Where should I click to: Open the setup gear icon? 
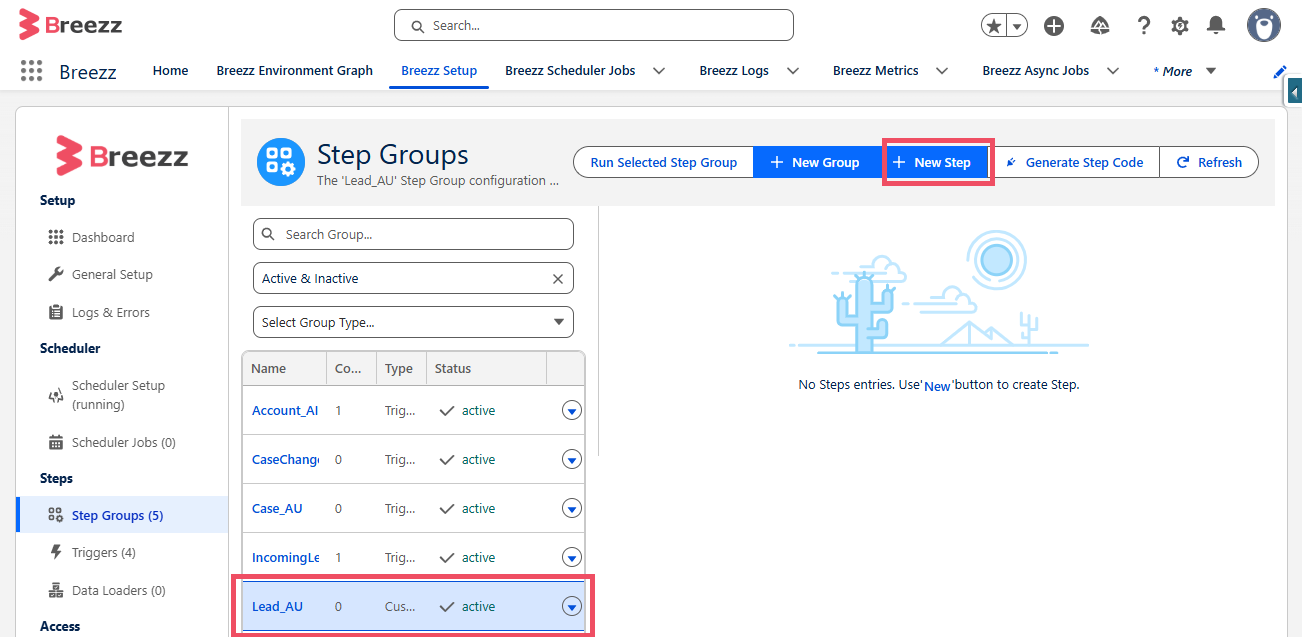1180,26
